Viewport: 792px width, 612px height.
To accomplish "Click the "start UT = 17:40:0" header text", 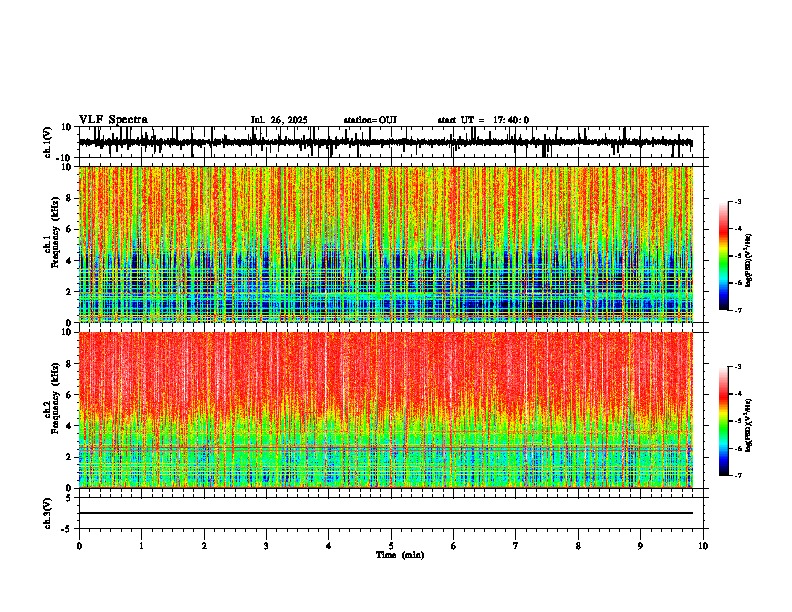I will 483,120.
